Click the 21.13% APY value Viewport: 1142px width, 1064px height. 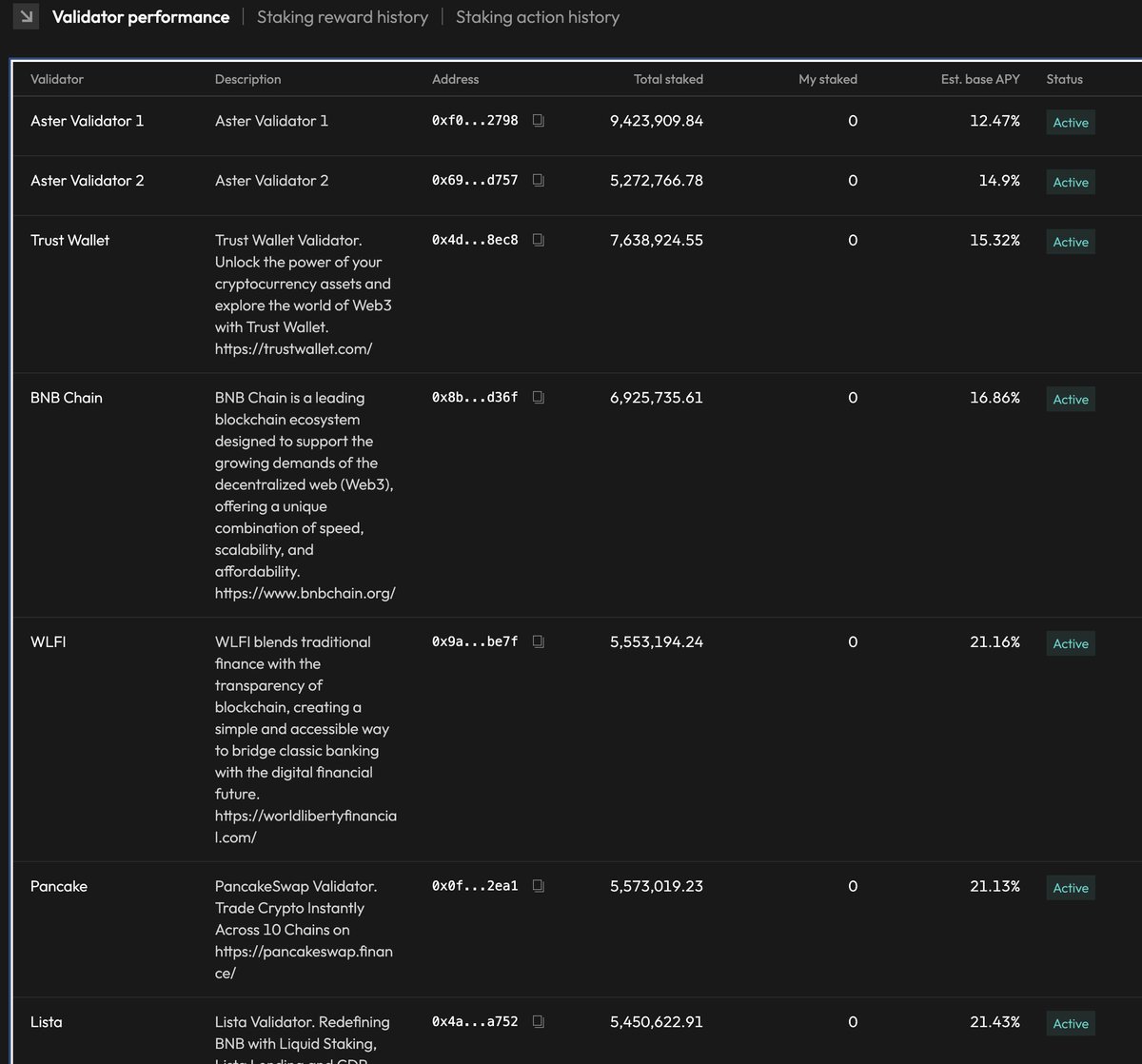coord(994,886)
